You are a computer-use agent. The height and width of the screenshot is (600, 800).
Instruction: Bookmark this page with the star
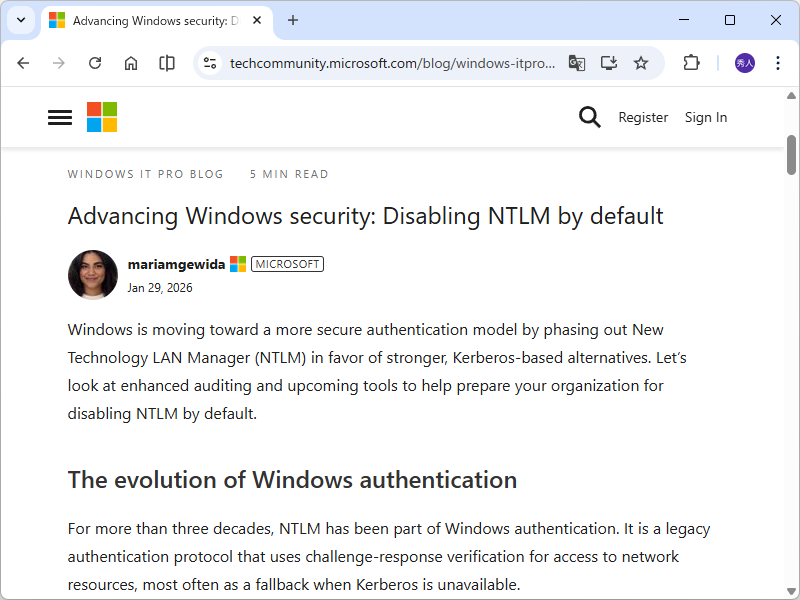pyautogui.click(x=641, y=63)
